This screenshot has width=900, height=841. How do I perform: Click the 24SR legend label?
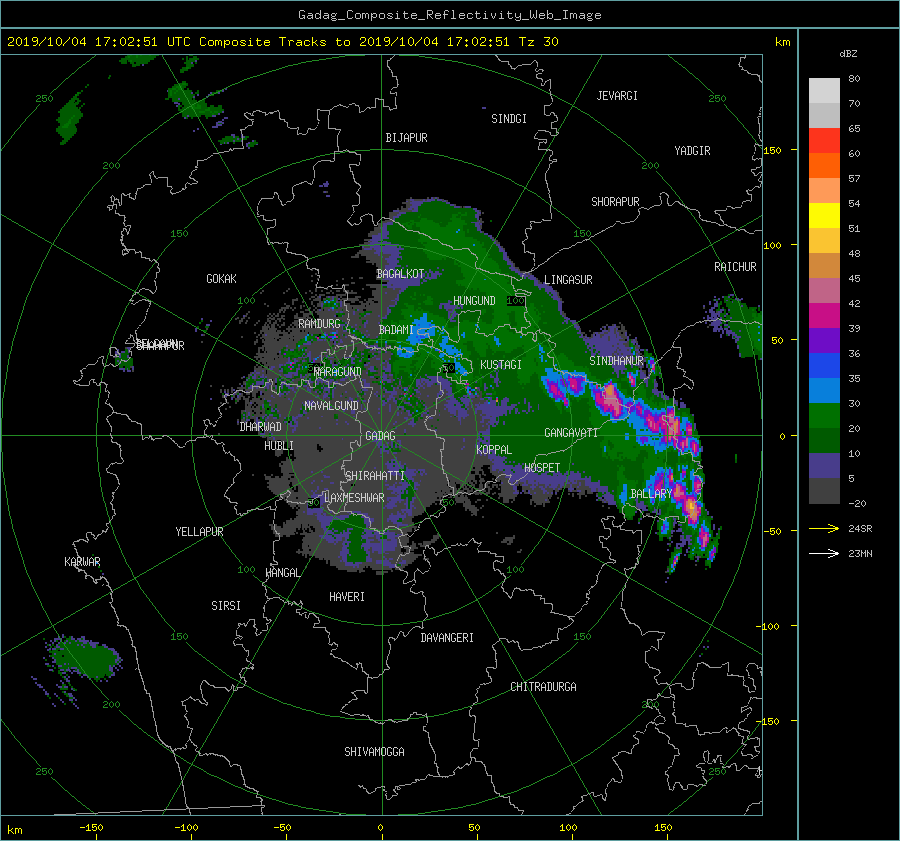[860, 529]
